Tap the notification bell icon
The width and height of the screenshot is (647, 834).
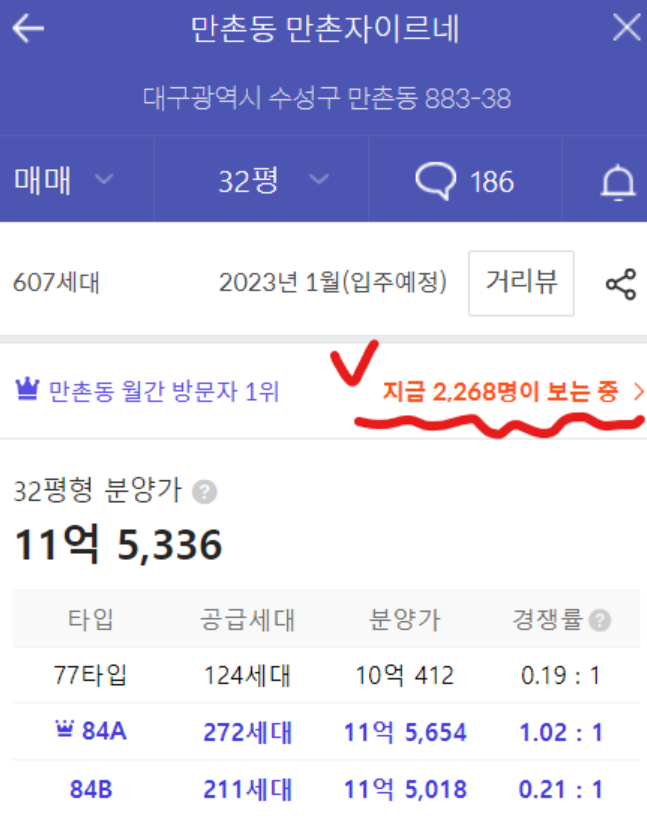(618, 181)
